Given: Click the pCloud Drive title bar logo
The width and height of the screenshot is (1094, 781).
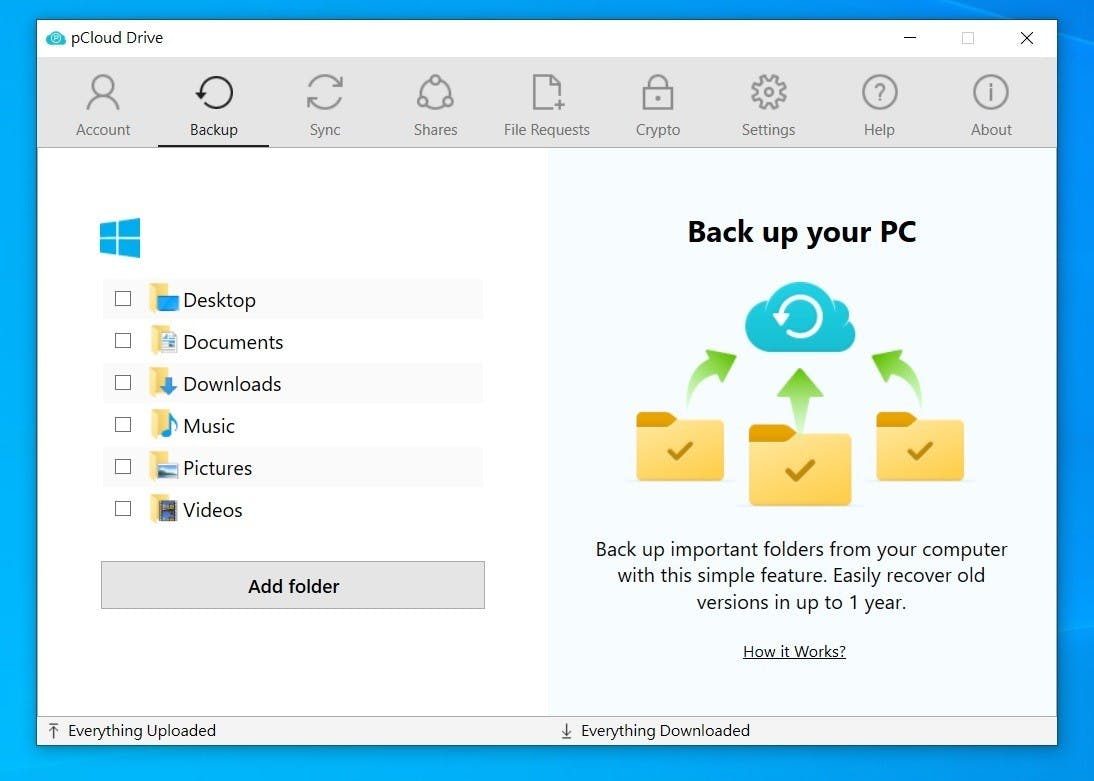Looking at the screenshot, I should [x=56, y=38].
